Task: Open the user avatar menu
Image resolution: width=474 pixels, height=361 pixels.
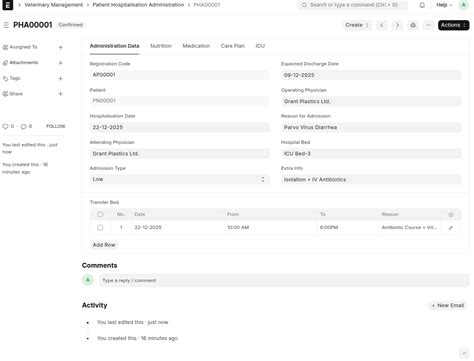Action: click(x=463, y=5)
